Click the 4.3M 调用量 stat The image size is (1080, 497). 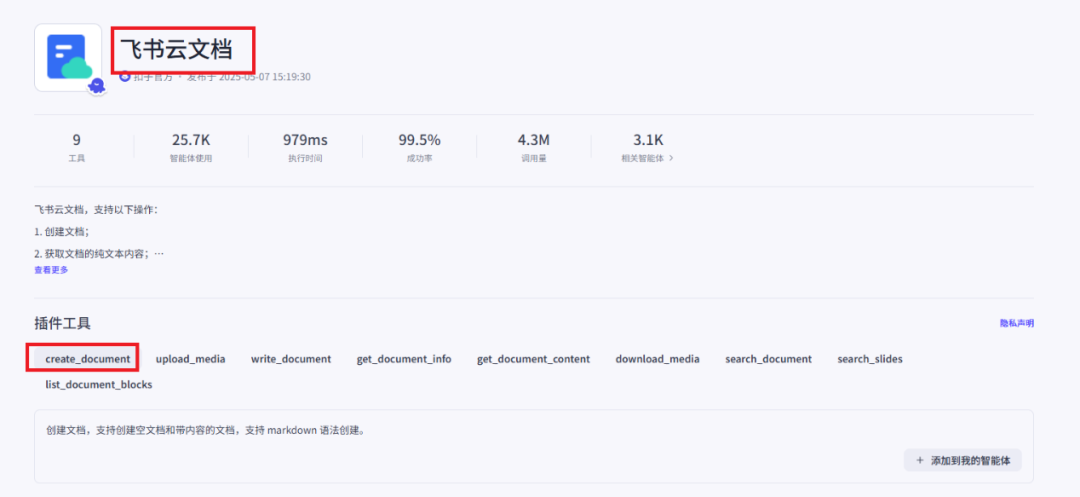[x=534, y=147]
